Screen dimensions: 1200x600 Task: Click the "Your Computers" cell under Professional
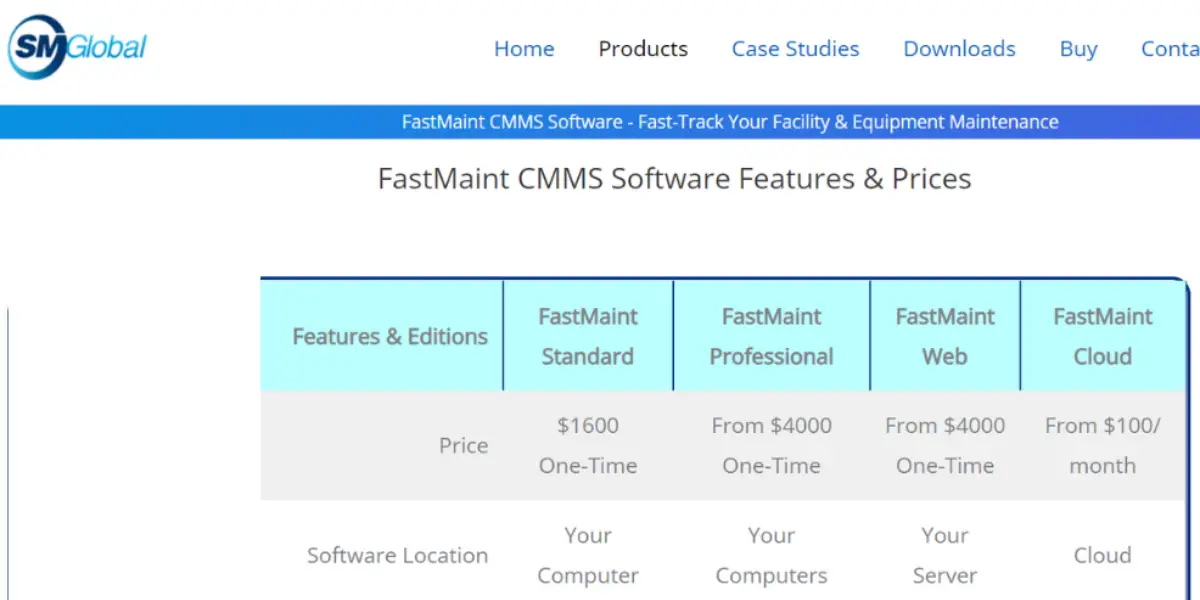(x=772, y=556)
